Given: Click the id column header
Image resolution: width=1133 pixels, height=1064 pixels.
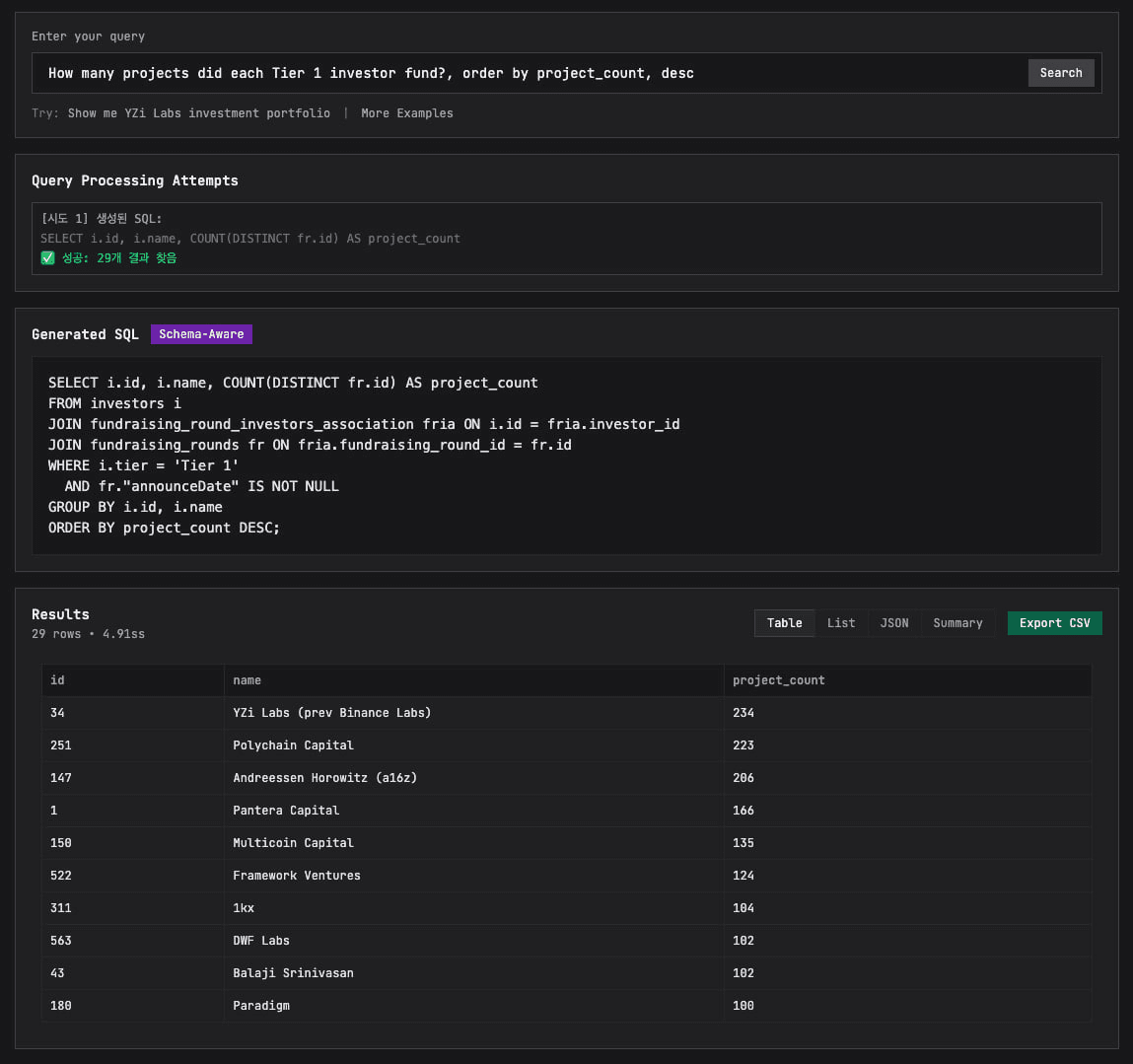Looking at the screenshot, I should point(132,680).
